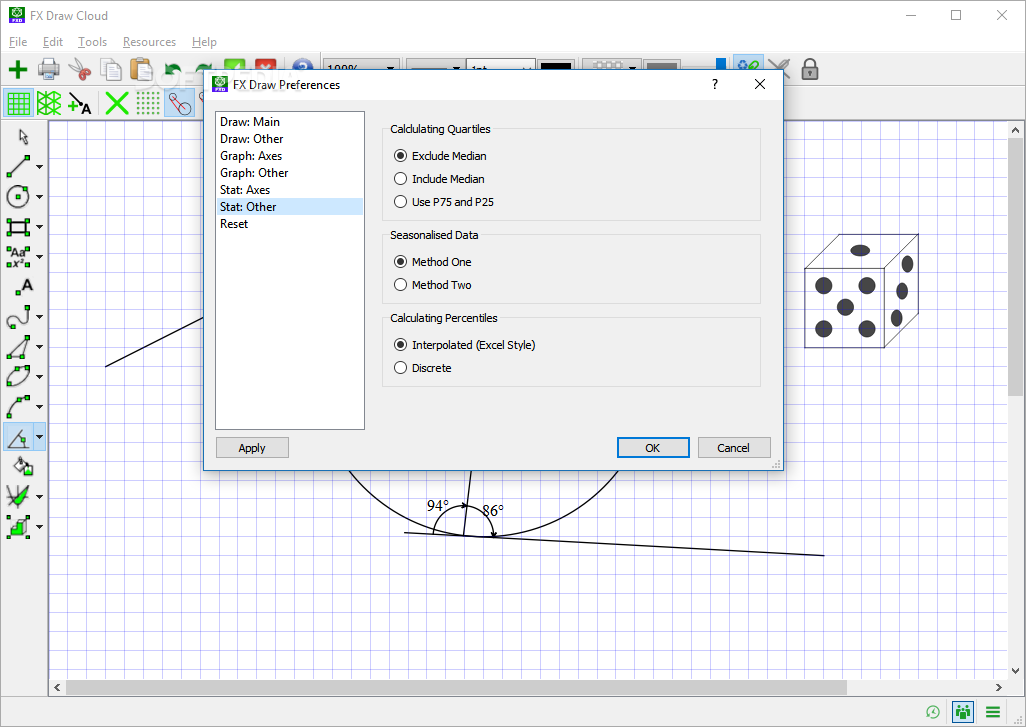Click the padlock Lock icon
Viewport: 1026px width, 727px height.
809,69
